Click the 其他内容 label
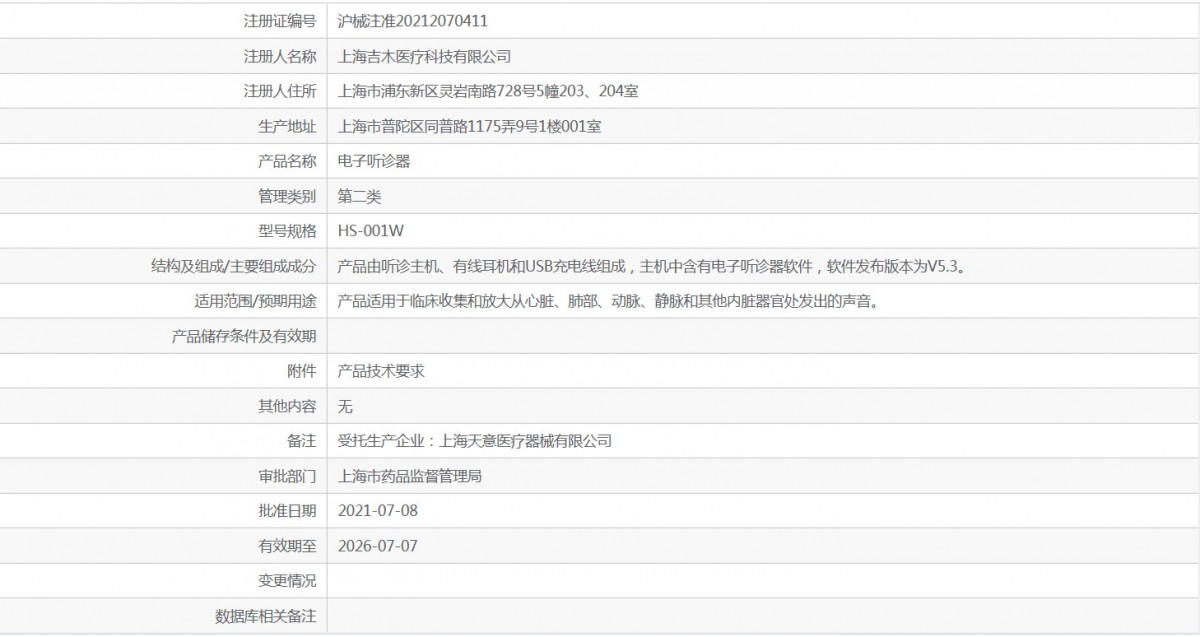 click(287, 406)
